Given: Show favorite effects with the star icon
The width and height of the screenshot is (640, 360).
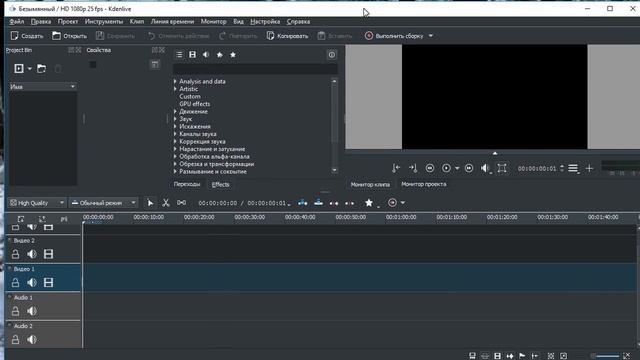Looking at the screenshot, I should click(233, 55).
